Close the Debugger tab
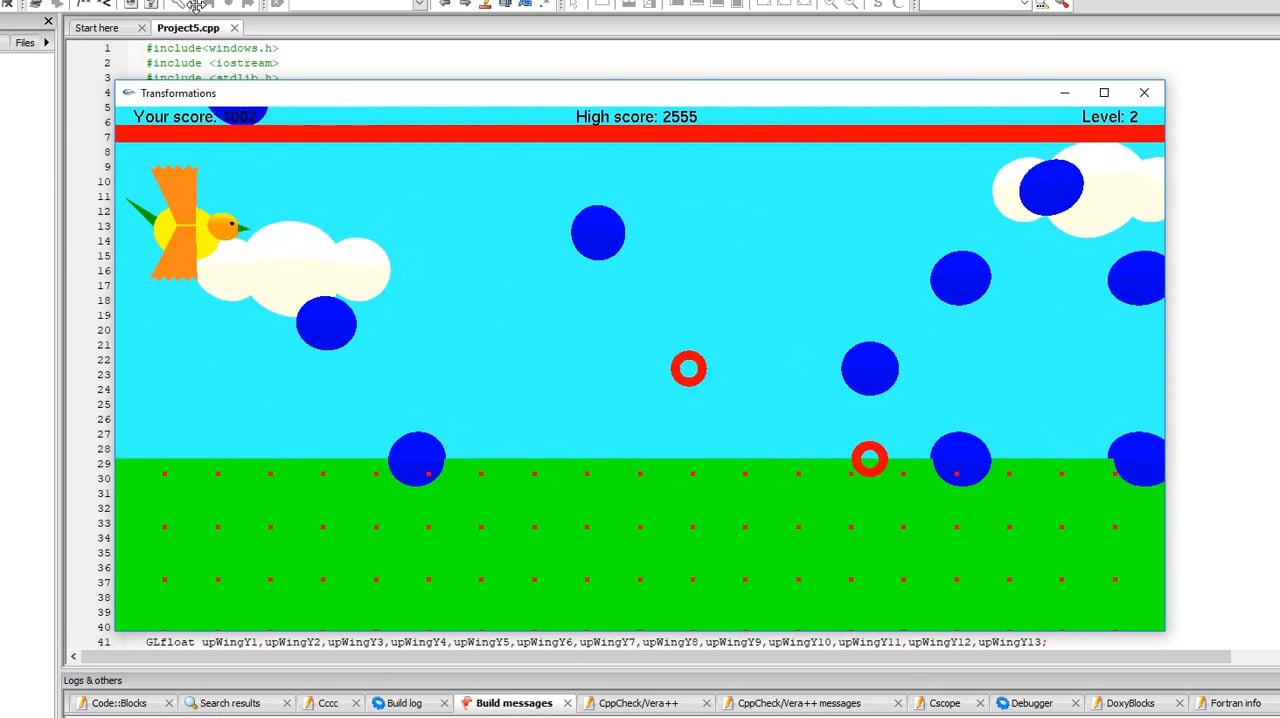Screen dimensions: 1280x718 tap(1075, 703)
